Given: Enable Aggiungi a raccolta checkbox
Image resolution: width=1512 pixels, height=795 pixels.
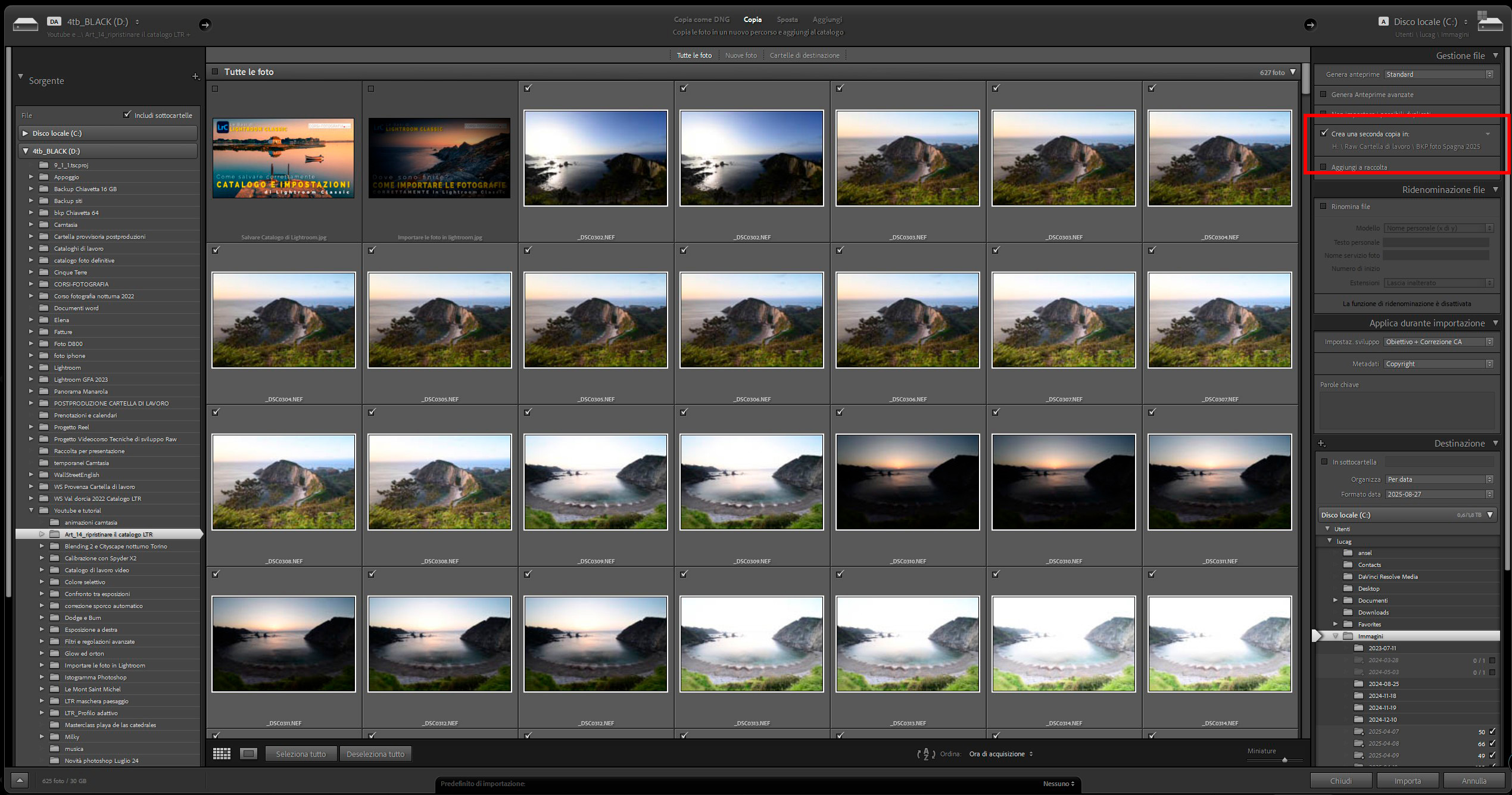Looking at the screenshot, I should (1323, 167).
